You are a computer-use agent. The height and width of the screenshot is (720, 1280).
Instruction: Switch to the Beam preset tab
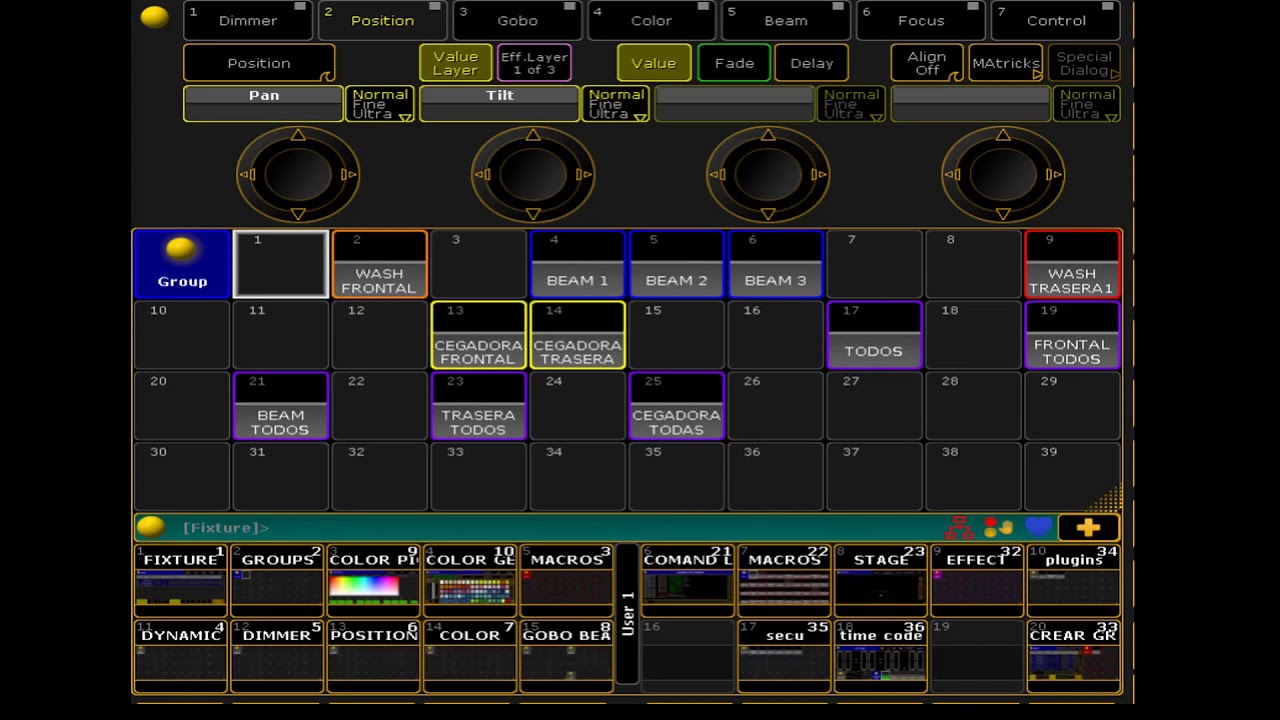tap(786, 20)
